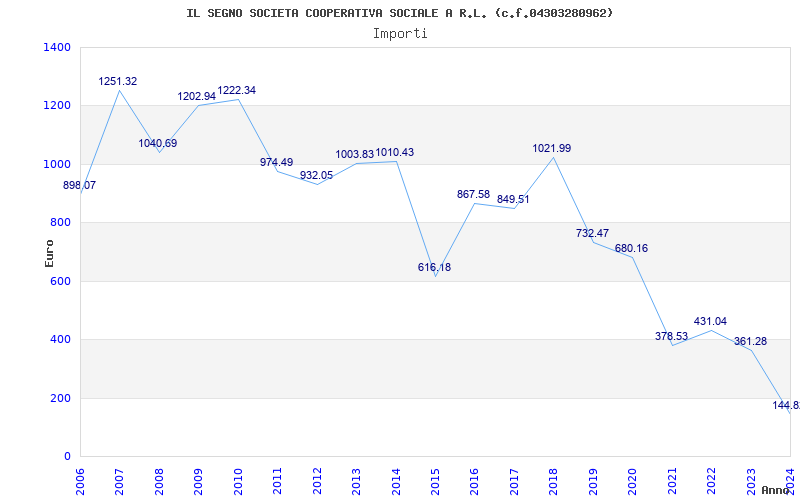This screenshot has width=800, height=500.
Task: Click the 600 y-axis tick label
Action: 60,281
